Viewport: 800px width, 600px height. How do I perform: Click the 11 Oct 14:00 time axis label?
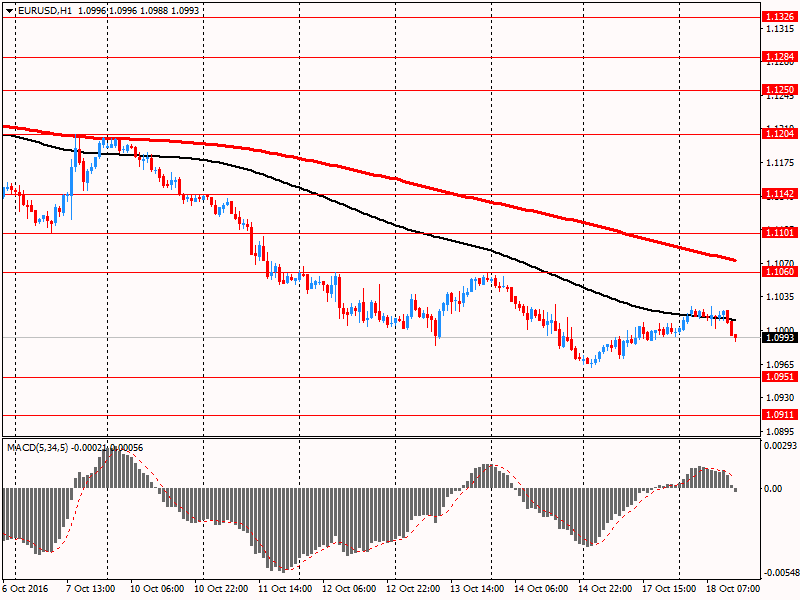285,589
